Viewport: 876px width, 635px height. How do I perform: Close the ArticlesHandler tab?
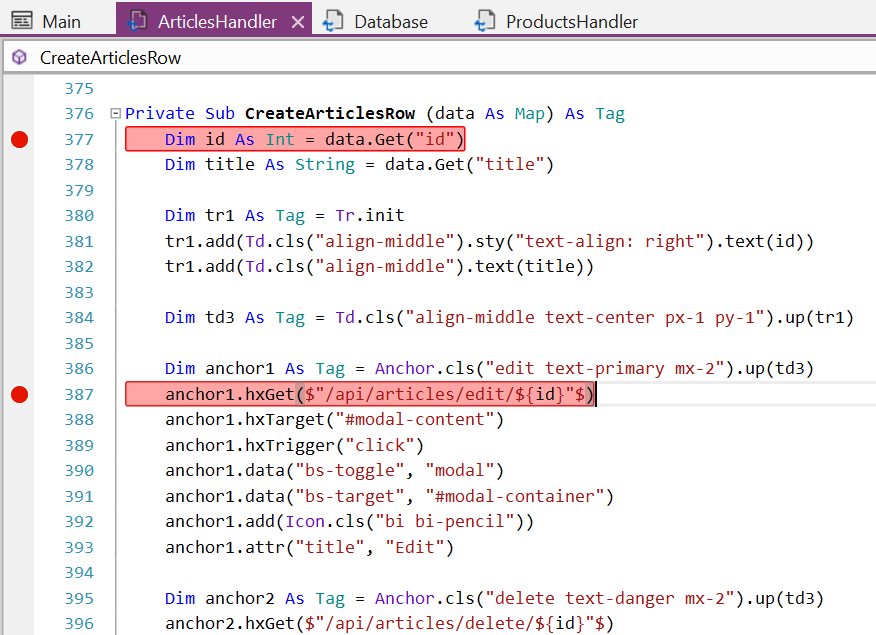298,22
